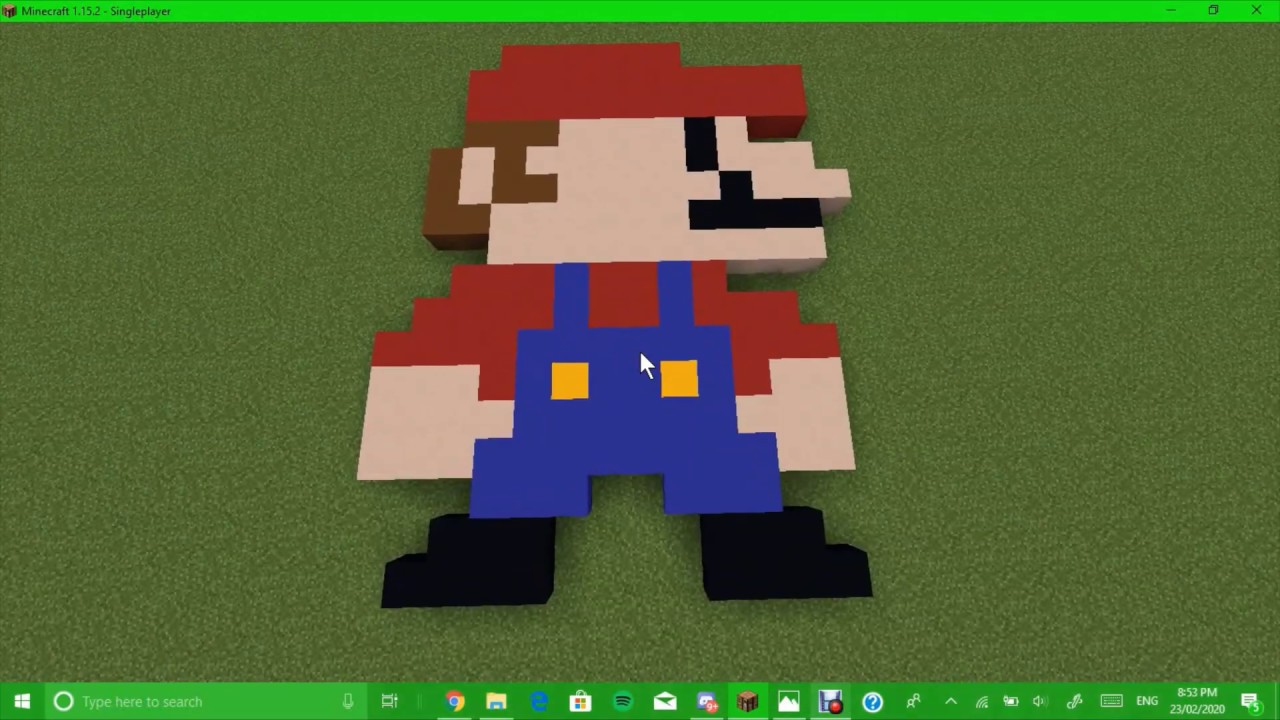Viewport: 1280px width, 720px height.
Task: Open the Mail app from the taskbar
Action: tap(664, 701)
